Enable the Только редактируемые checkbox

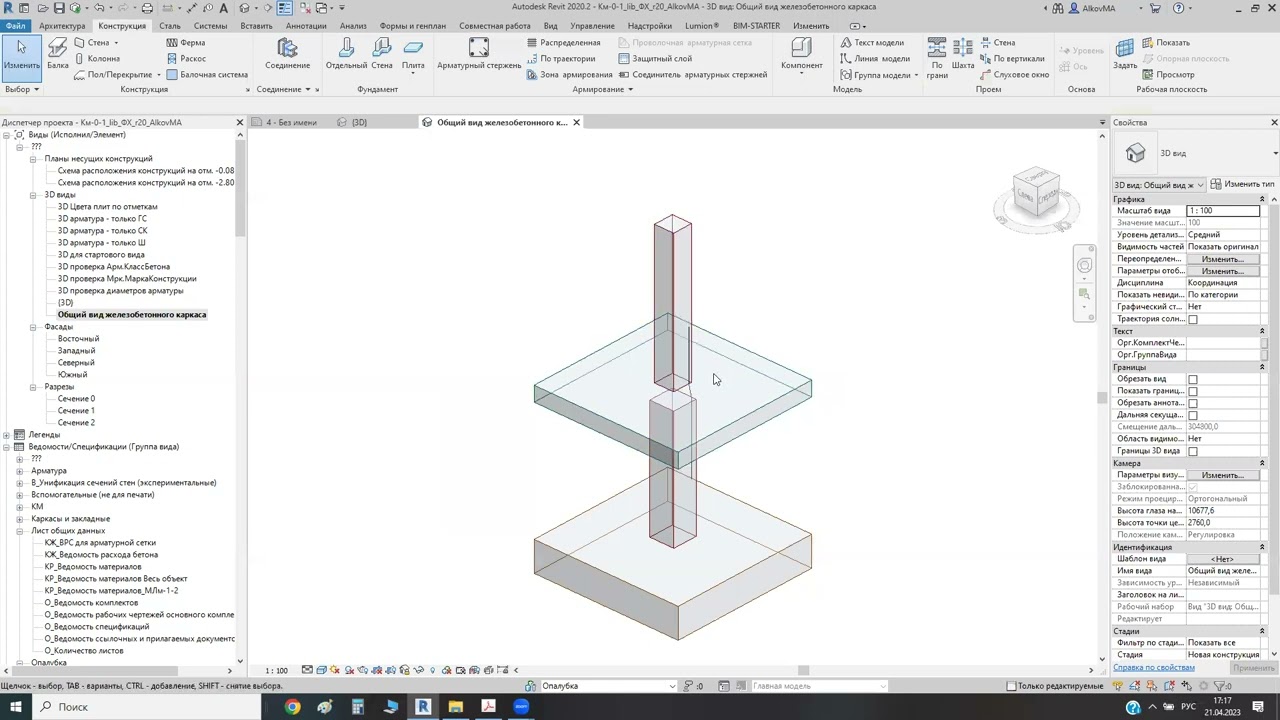(x=1011, y=686)
